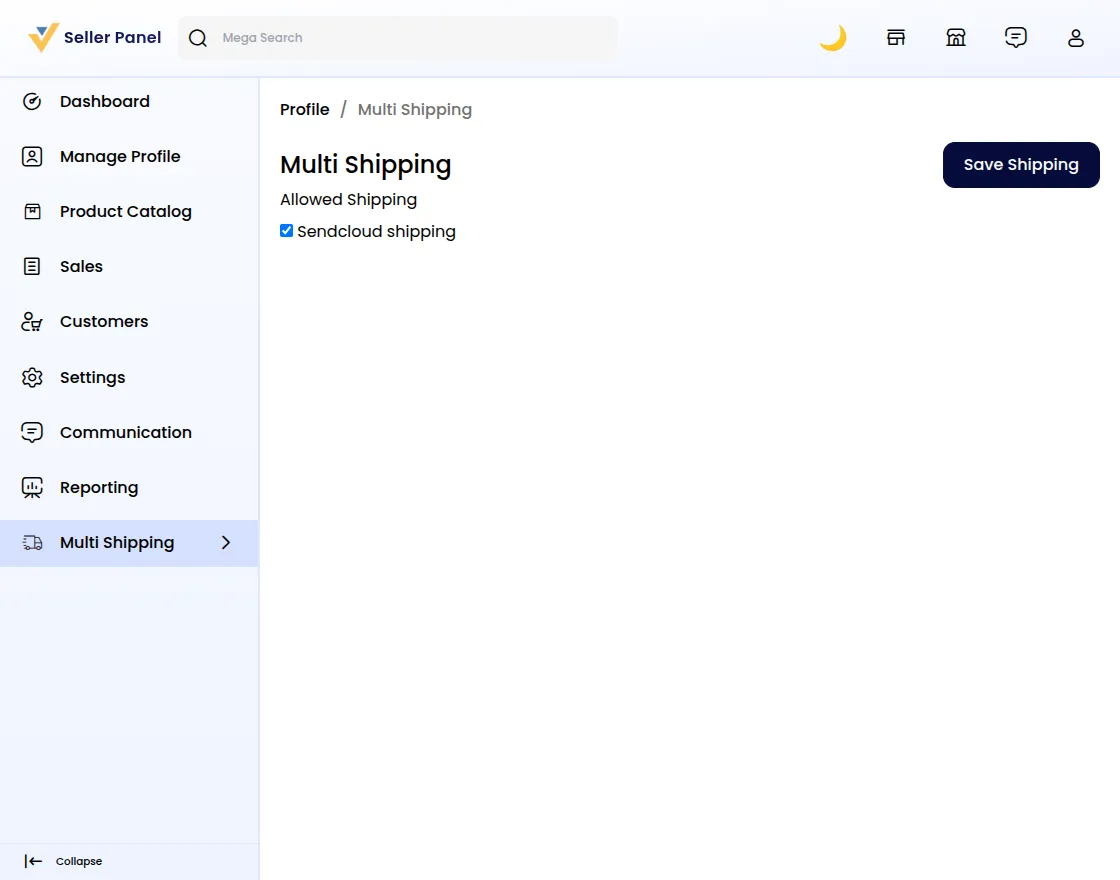The image size is (1120, 880).
Task: Click the Collapse sidebar label
Action: click(x=79, y=861)
